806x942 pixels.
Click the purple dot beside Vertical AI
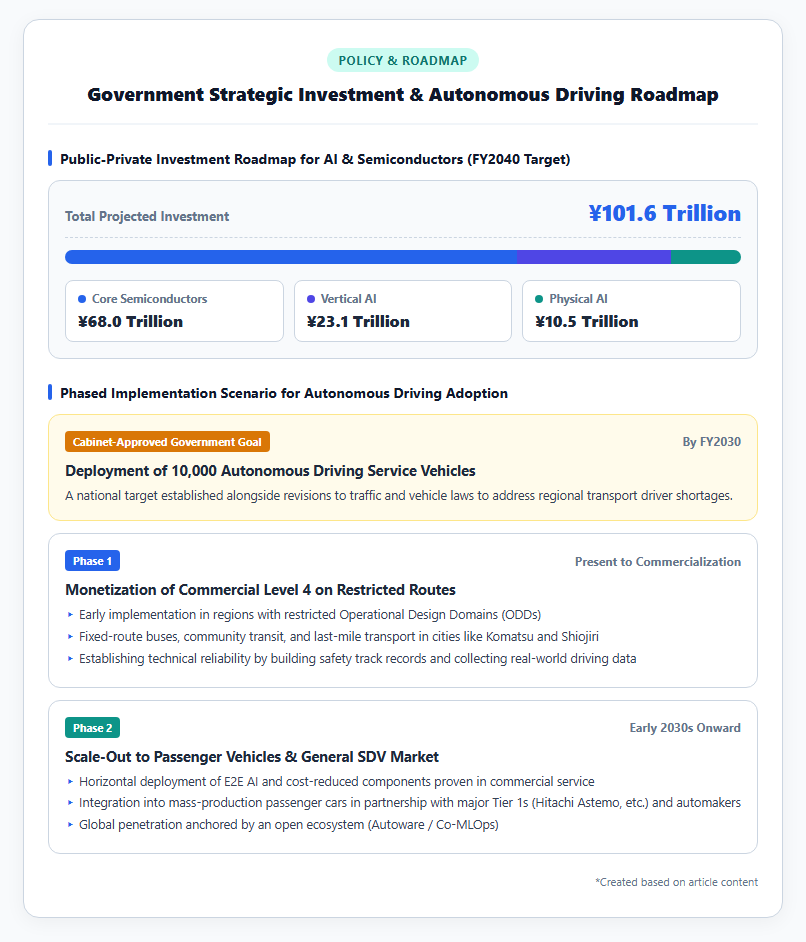(x=311, y=299)
